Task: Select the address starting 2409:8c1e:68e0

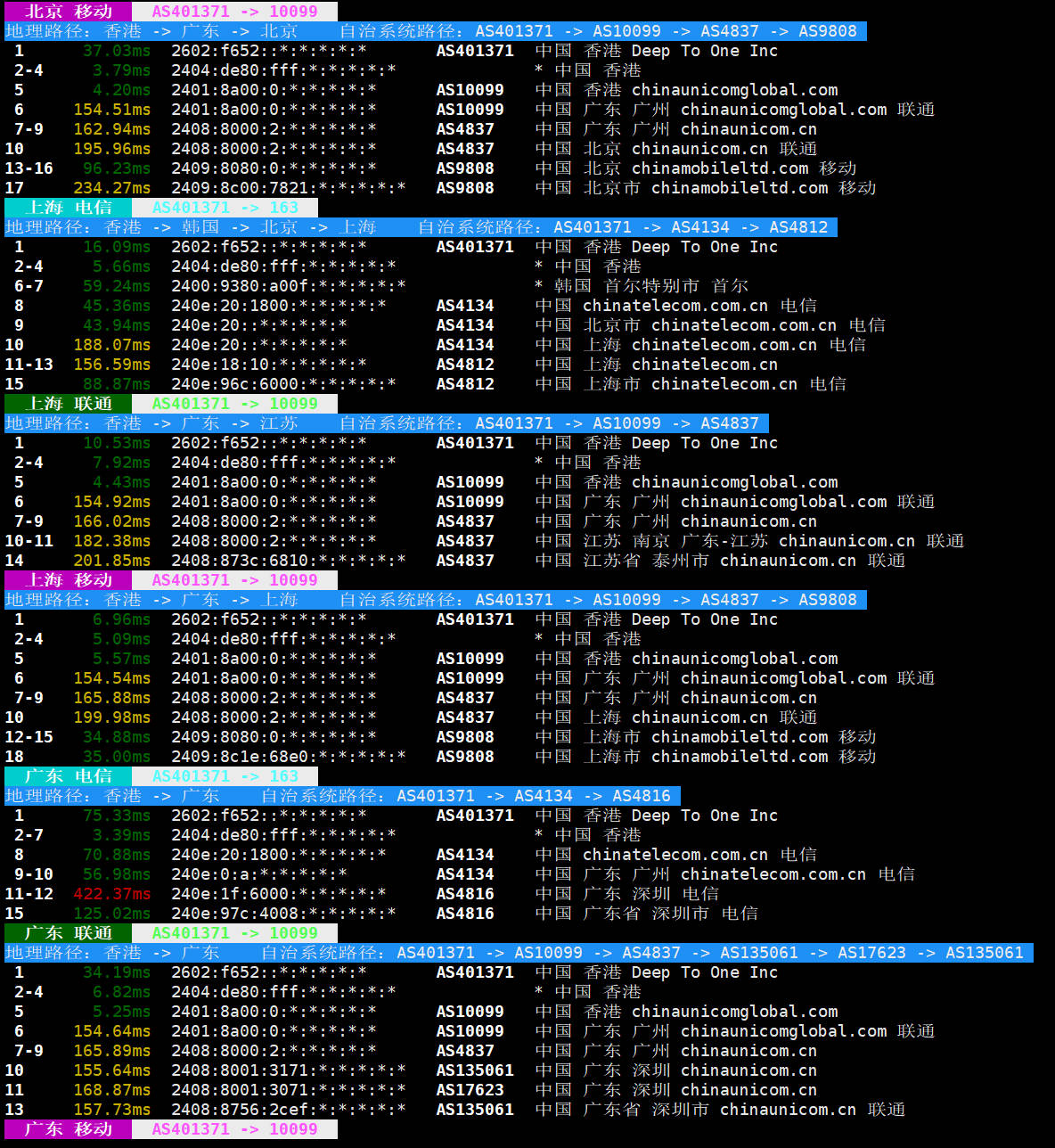Action: (288, 757)
